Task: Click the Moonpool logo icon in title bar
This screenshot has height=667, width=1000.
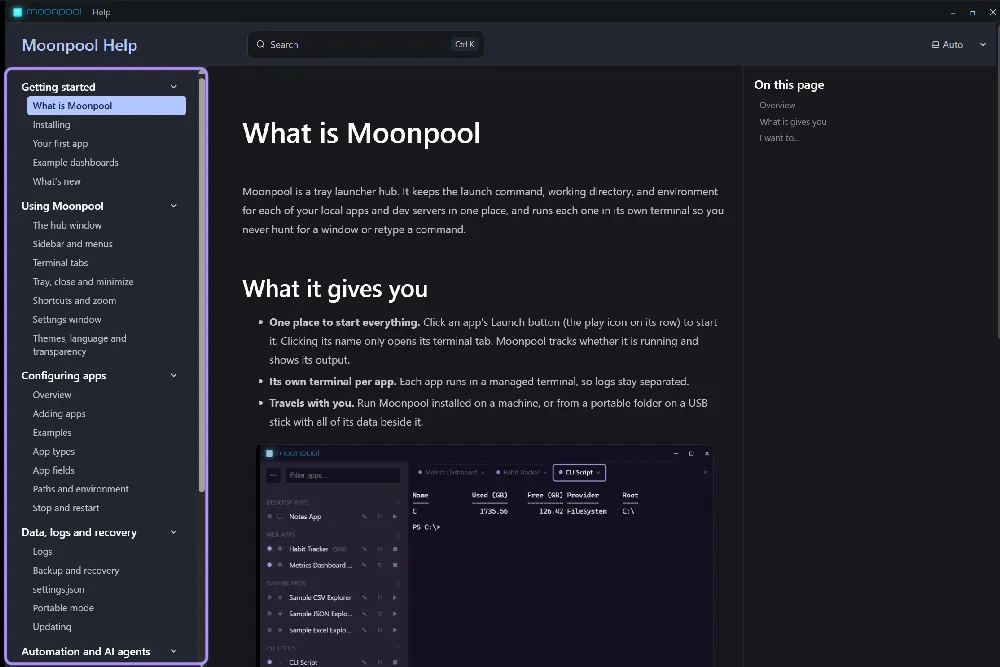Action: click(x=18, y=12)
